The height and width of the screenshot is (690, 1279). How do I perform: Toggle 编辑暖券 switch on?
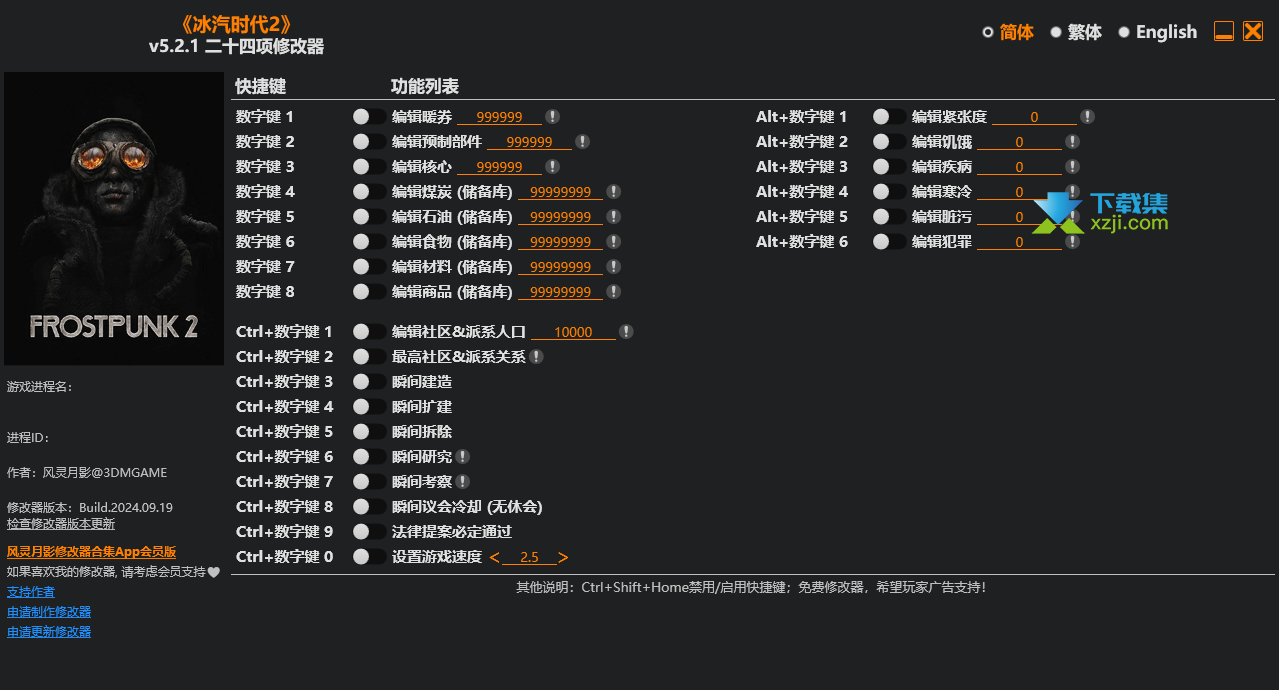coord(369,117)
